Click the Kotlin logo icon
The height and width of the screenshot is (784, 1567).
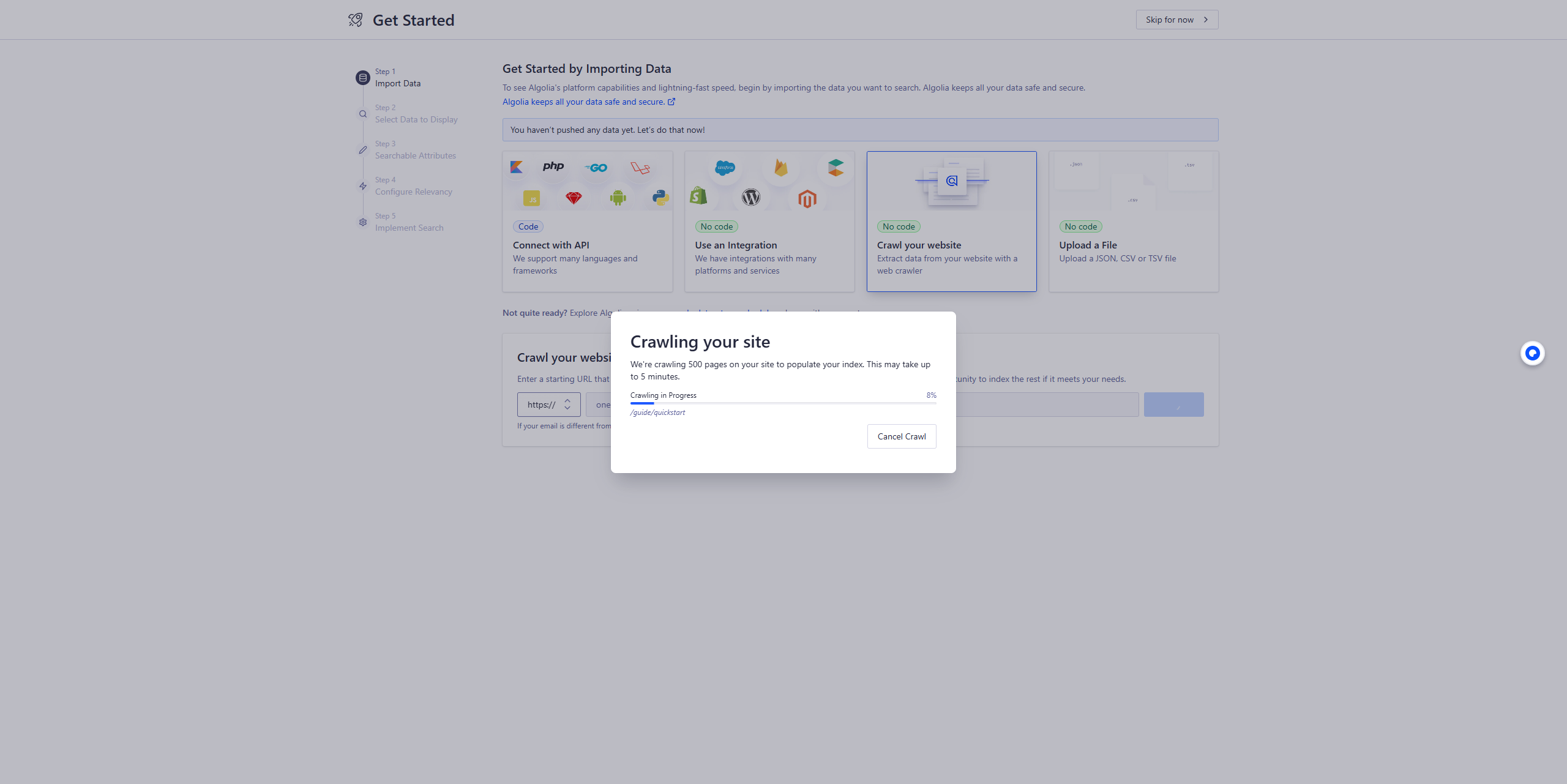tap(517, 167)
